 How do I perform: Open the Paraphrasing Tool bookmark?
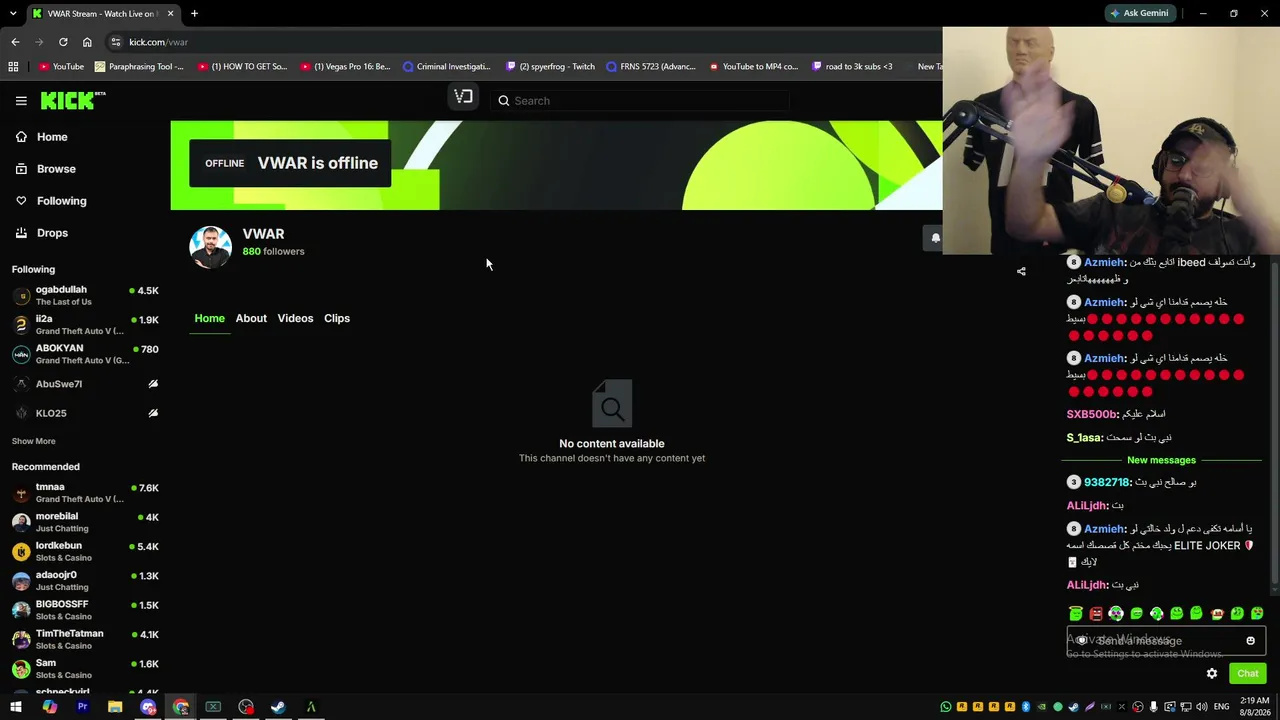[x=139, y=67]
